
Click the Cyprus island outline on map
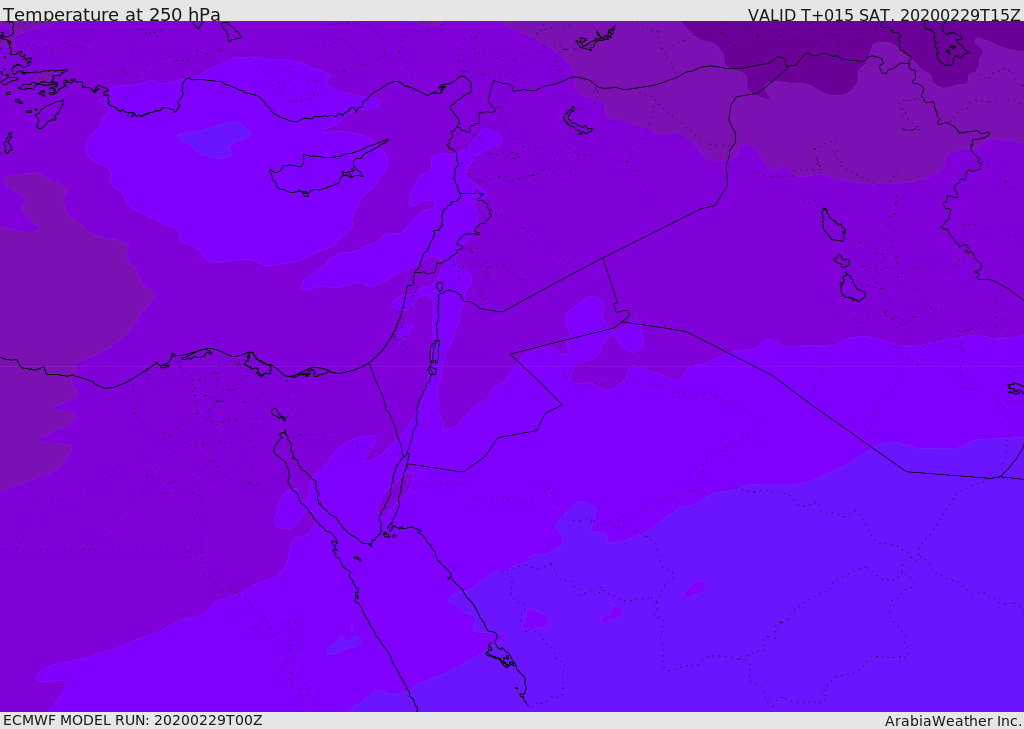(x=329, y=168)
